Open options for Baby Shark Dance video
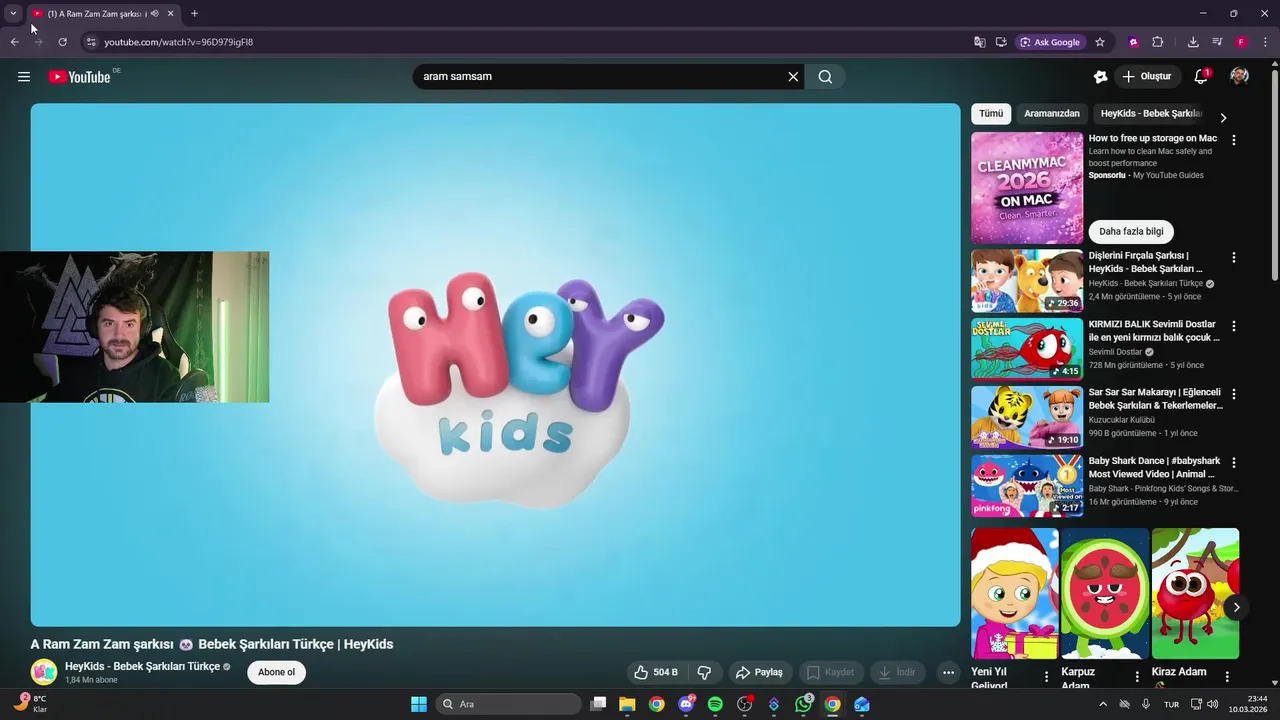Viewport: 1280px width, 720px height. [1233, 463]
